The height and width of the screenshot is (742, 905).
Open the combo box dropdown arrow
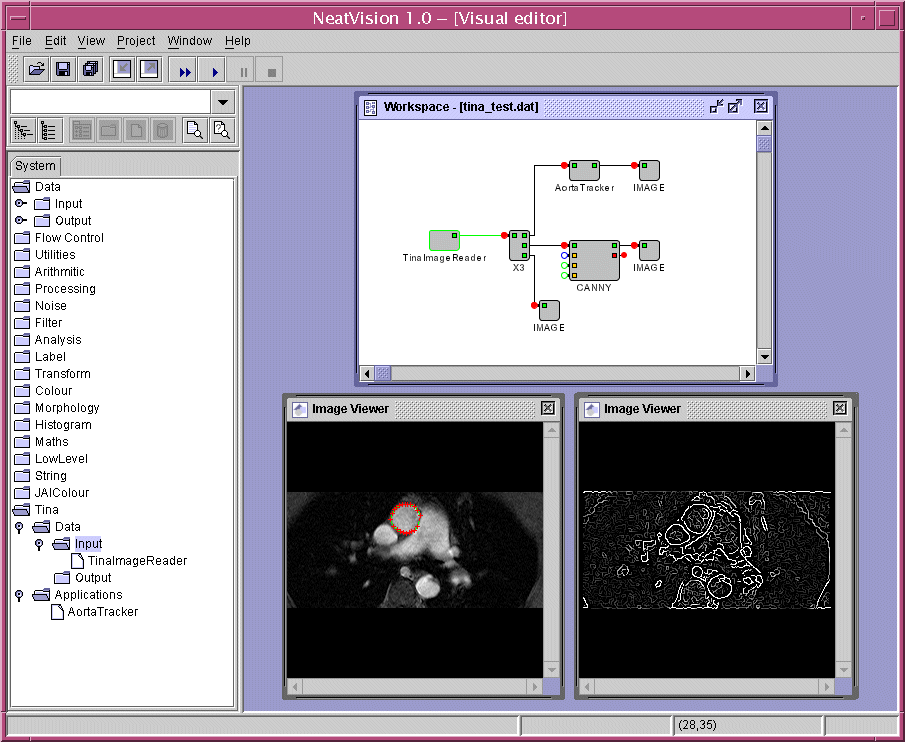(223, 102)
